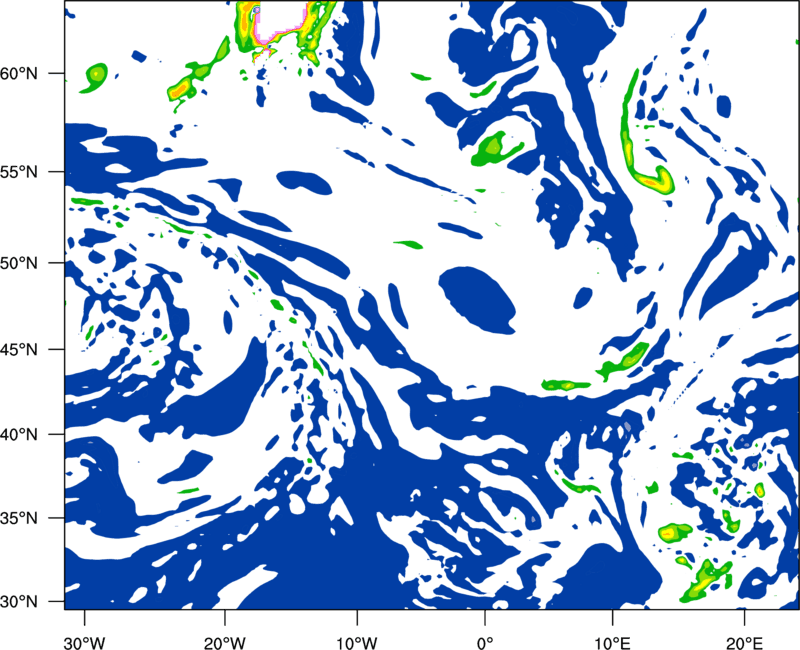This screenshot has height=650, width=800.
Task: Click the large blue oval near 48°N
Action: (477, 300)
